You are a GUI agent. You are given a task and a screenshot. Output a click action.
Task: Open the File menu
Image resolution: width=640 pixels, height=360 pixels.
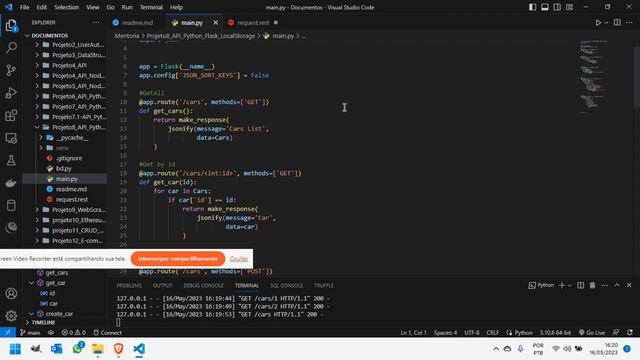coord(24,7)
